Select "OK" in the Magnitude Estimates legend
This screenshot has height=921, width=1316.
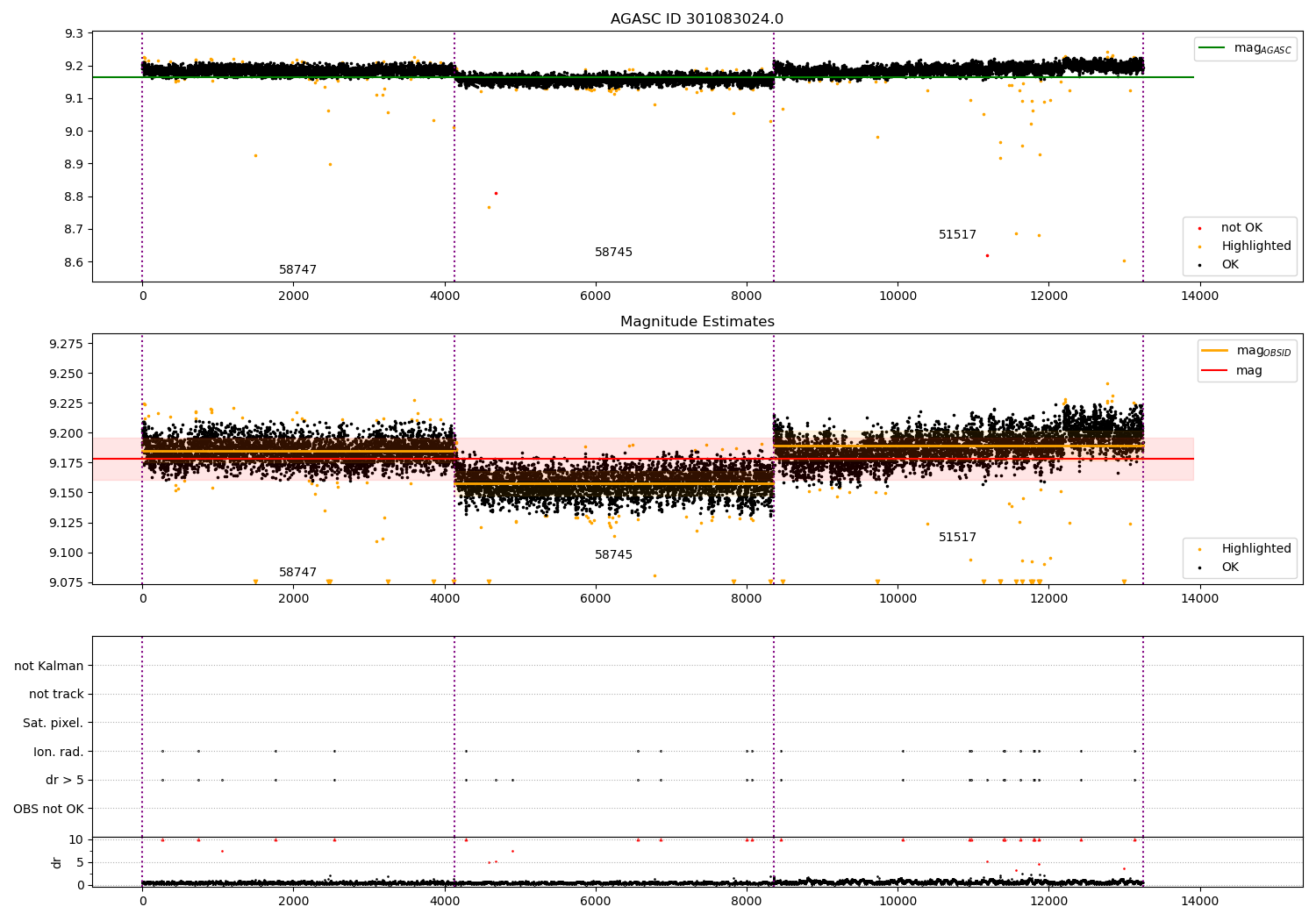(x=1230, y=568)
